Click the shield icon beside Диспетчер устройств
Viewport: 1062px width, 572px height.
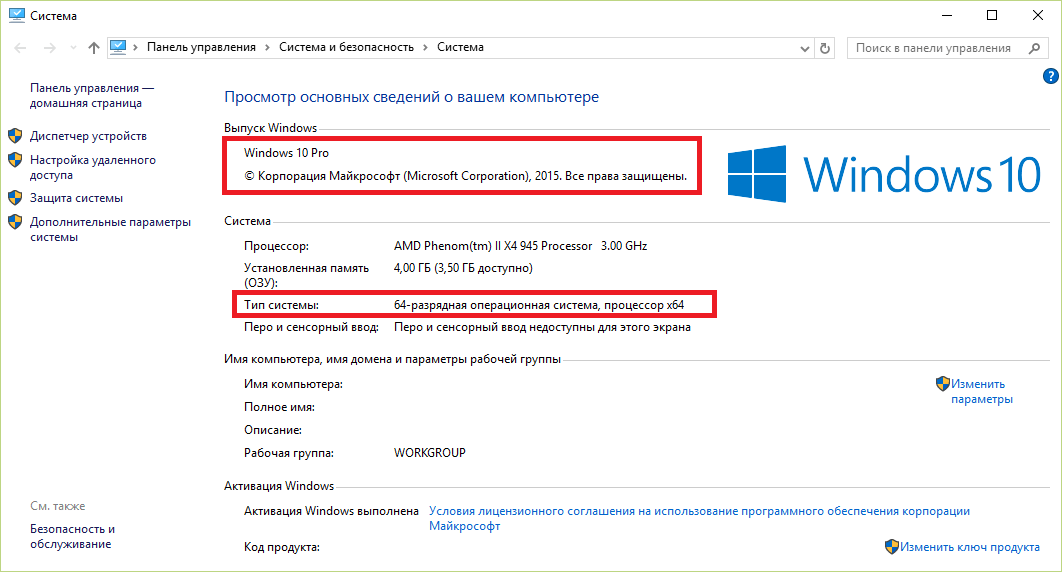pos(15,136)
